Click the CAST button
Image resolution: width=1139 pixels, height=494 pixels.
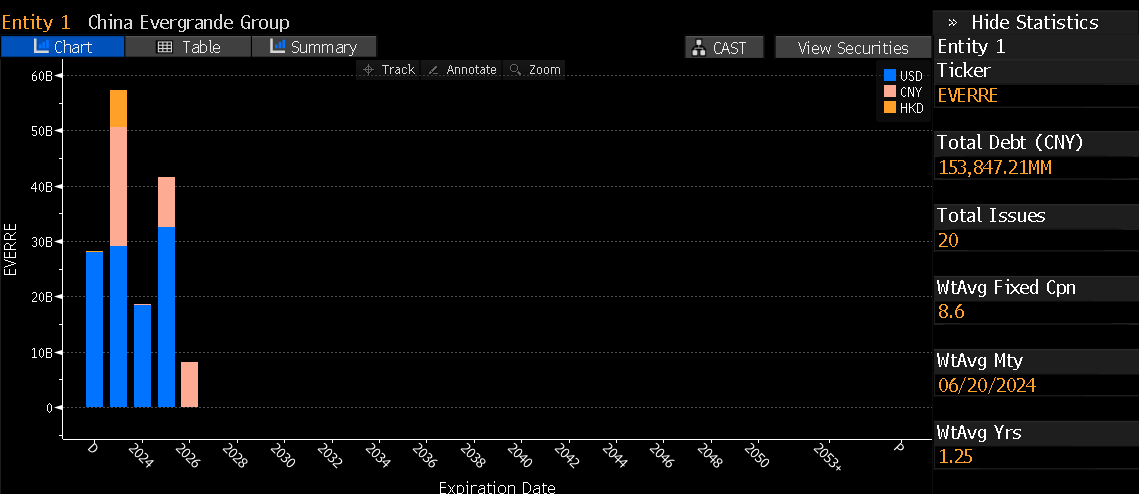pos(725,48)
